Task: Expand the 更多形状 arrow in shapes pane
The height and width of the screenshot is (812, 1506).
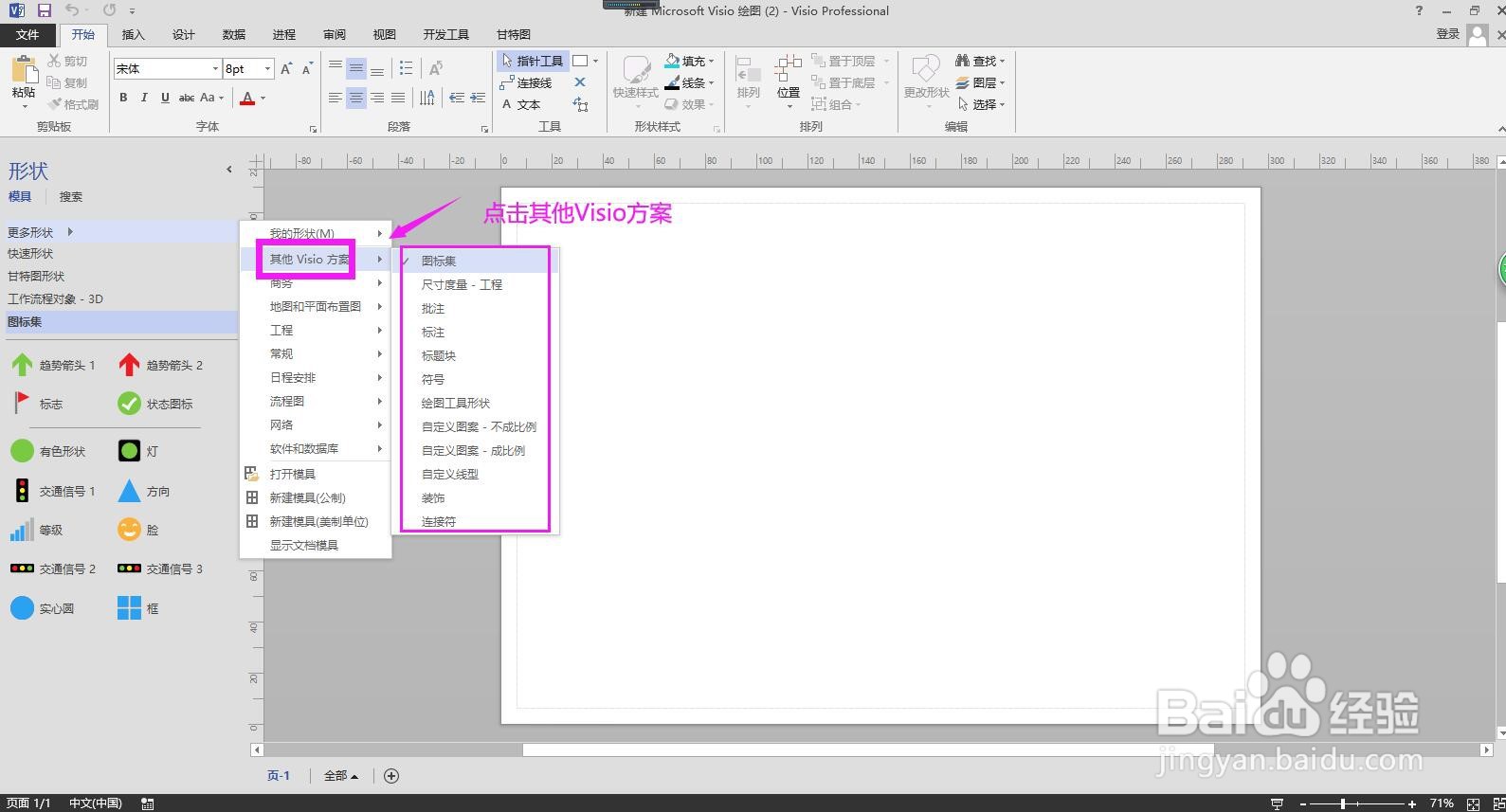Action: [70, 231]
